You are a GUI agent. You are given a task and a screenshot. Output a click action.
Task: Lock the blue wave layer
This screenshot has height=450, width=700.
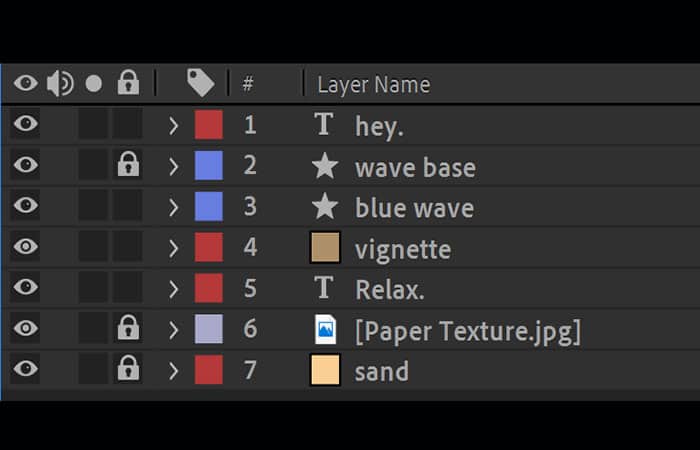tap(128, 205)
